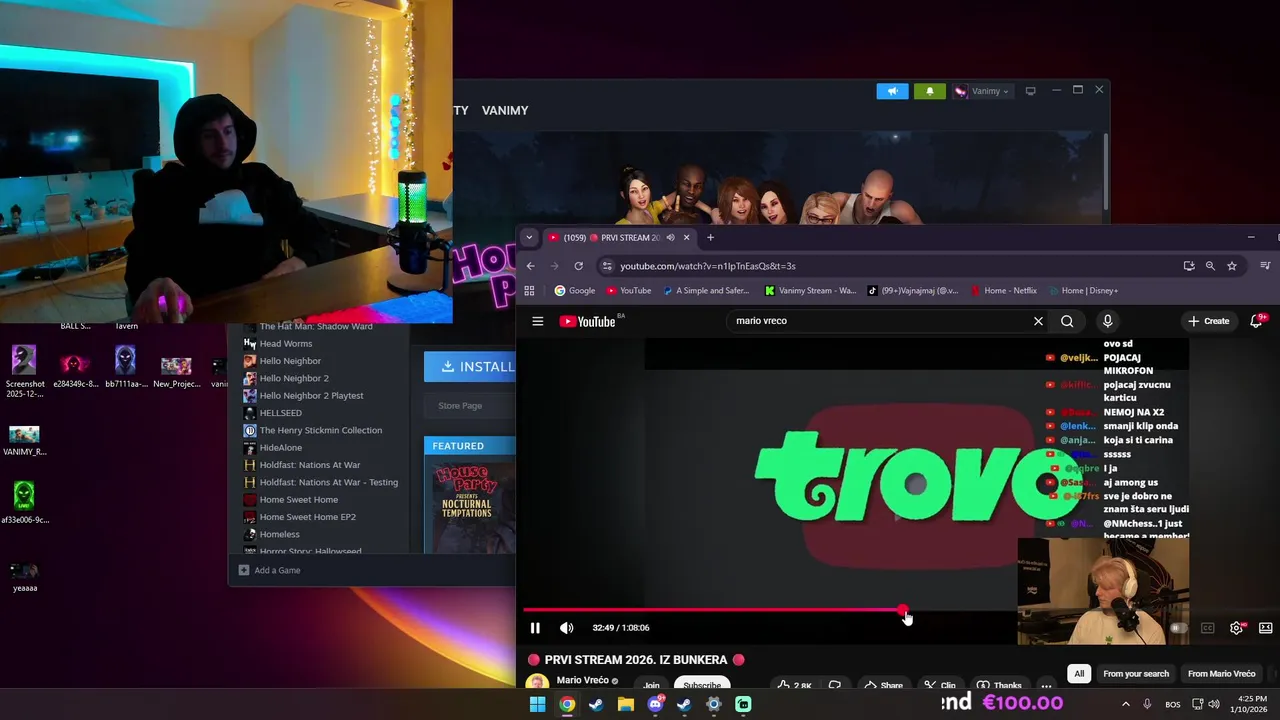Open YouTube player settings gear
The width and height of the screenshot is (1280, 720).
click(x=1236, y=628)
